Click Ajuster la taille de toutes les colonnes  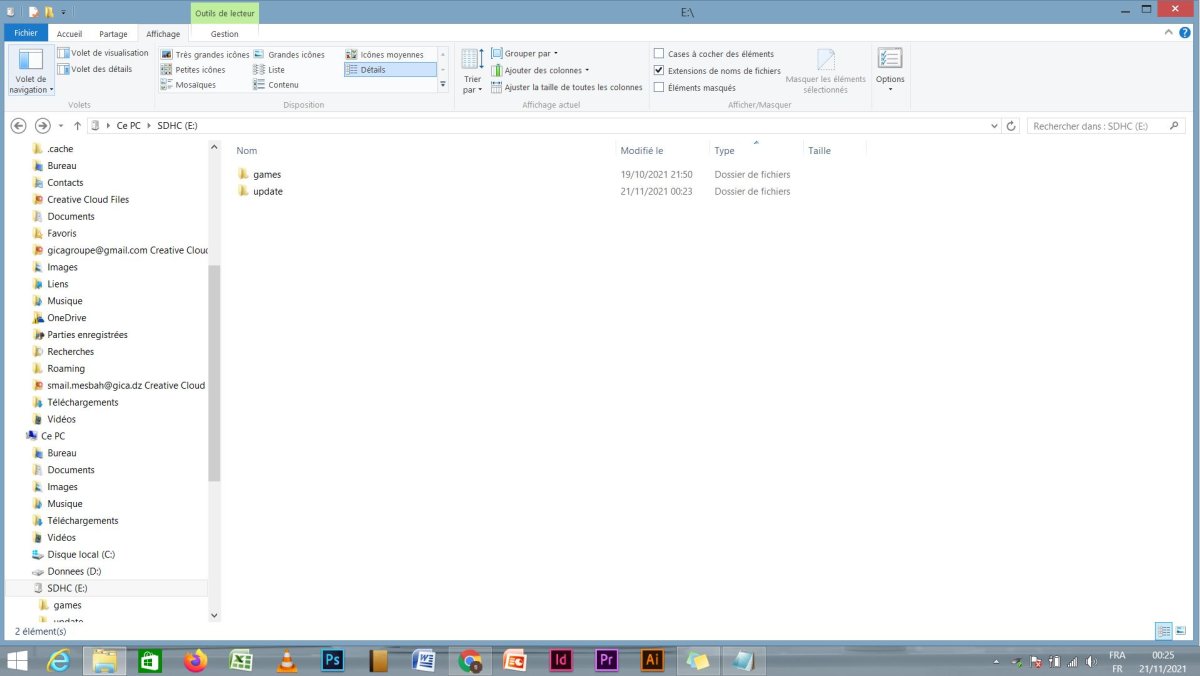(x=566, y=87)
